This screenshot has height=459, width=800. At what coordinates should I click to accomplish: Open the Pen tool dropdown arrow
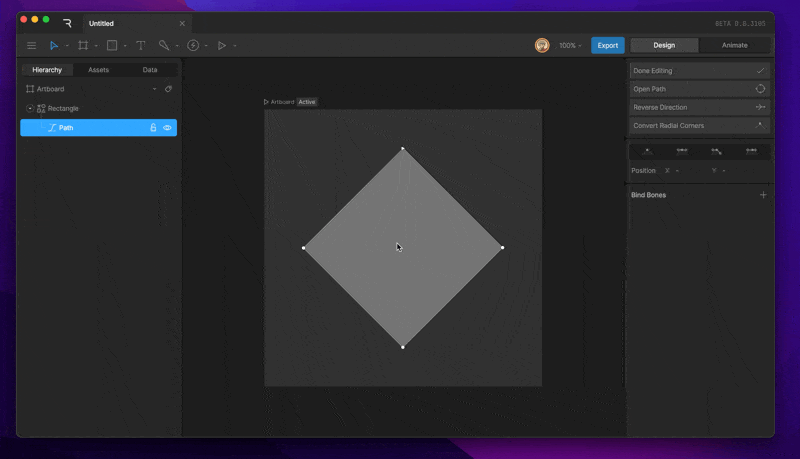177,46
